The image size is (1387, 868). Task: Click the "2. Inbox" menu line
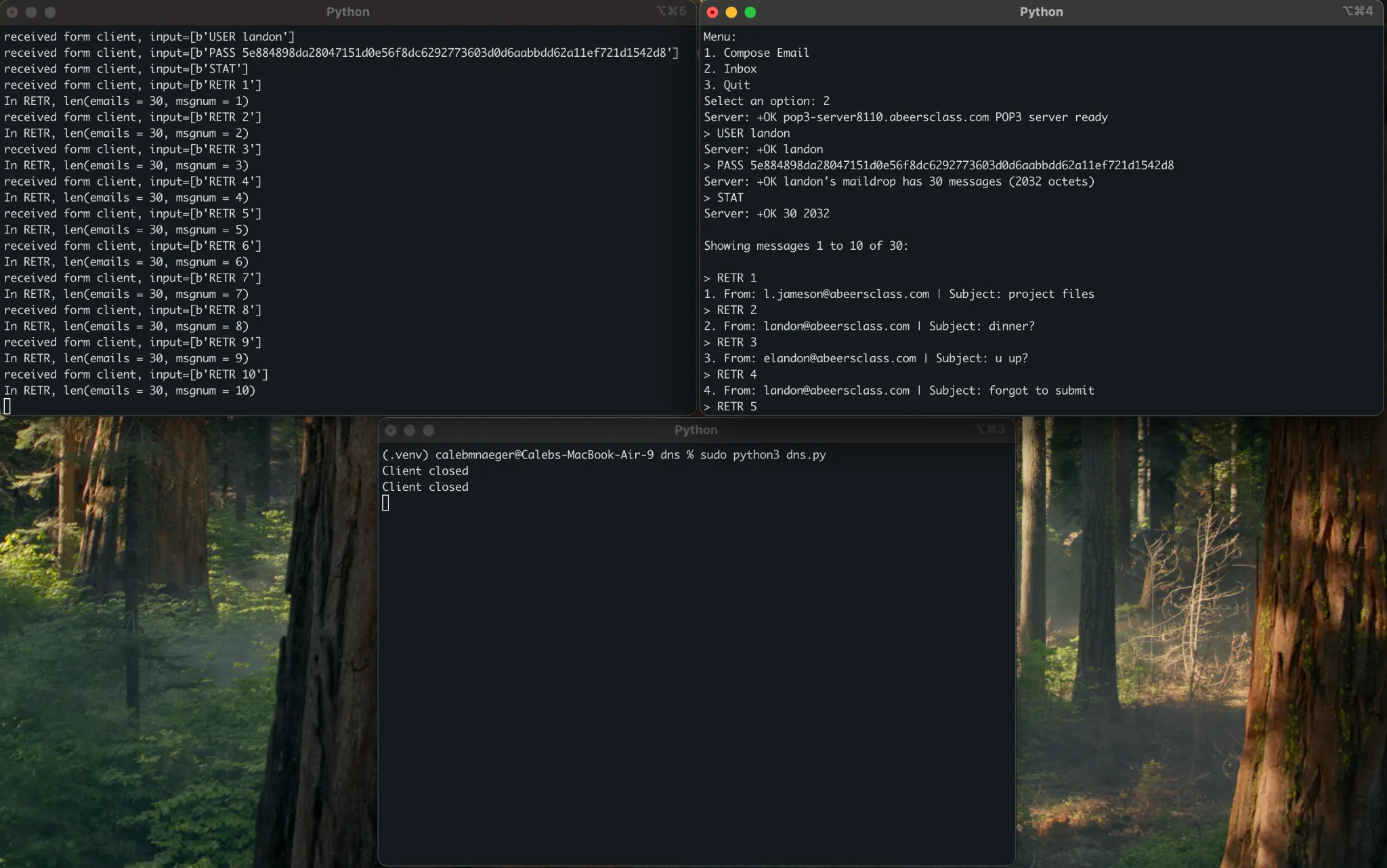(730, 69)
